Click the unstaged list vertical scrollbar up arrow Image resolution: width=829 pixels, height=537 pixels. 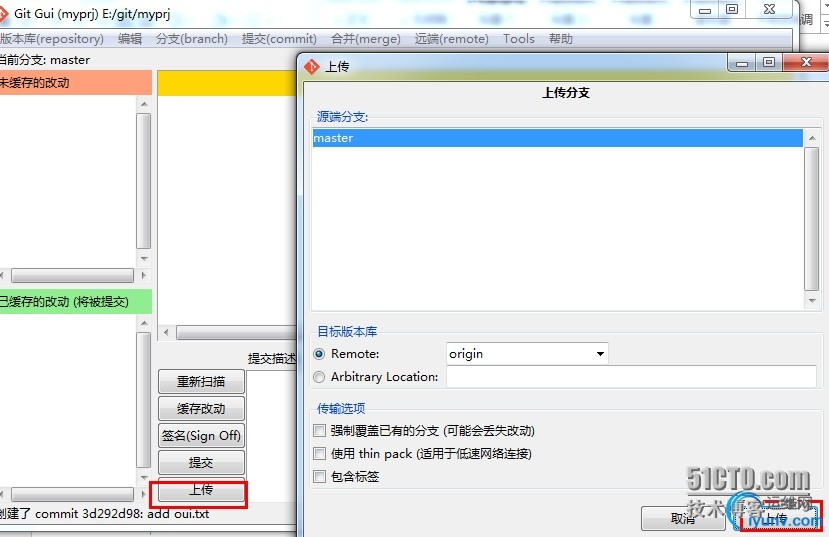(144, 104)
